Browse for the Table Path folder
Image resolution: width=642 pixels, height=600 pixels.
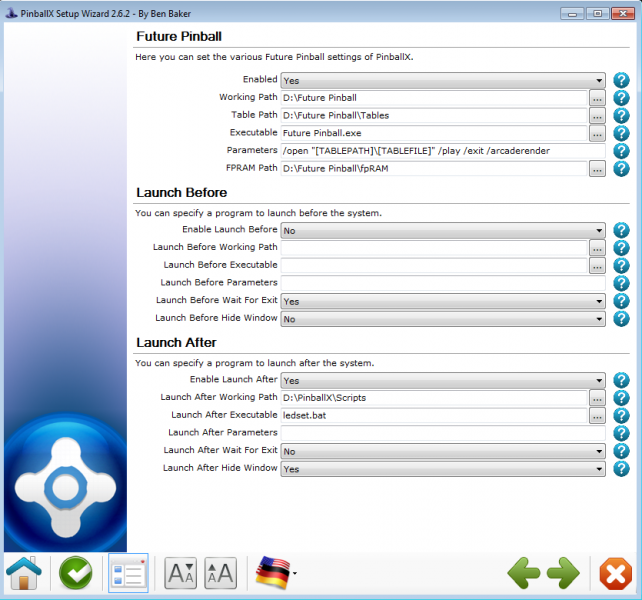tap(597, 115)
